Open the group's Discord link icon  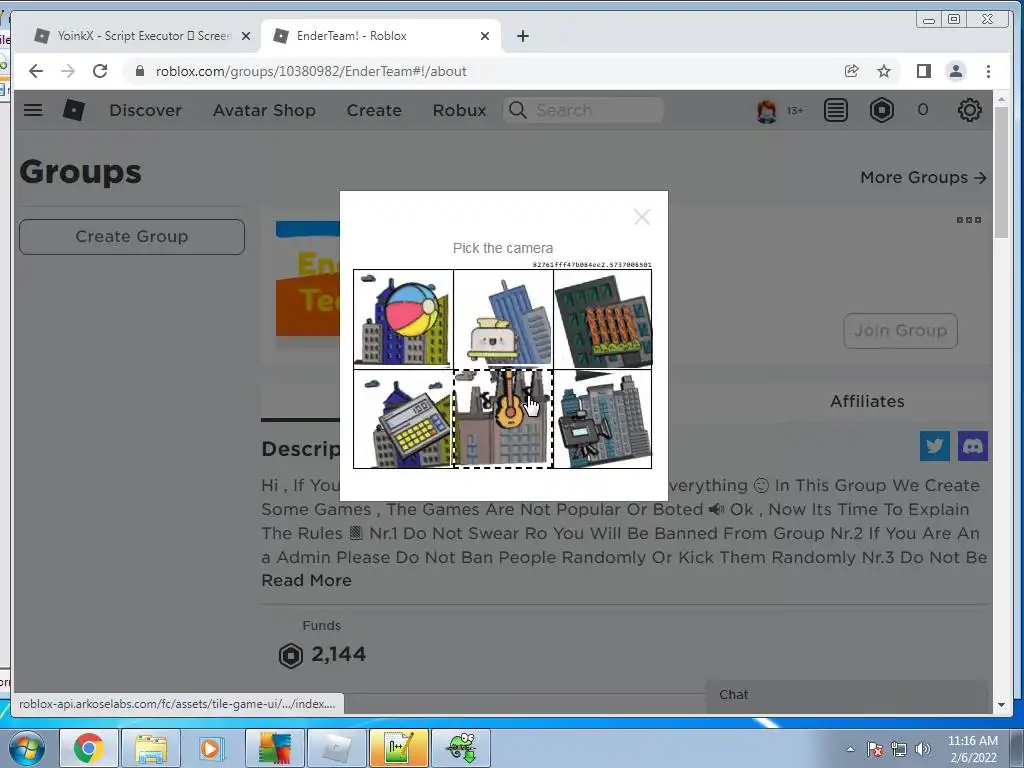(972, 446)
